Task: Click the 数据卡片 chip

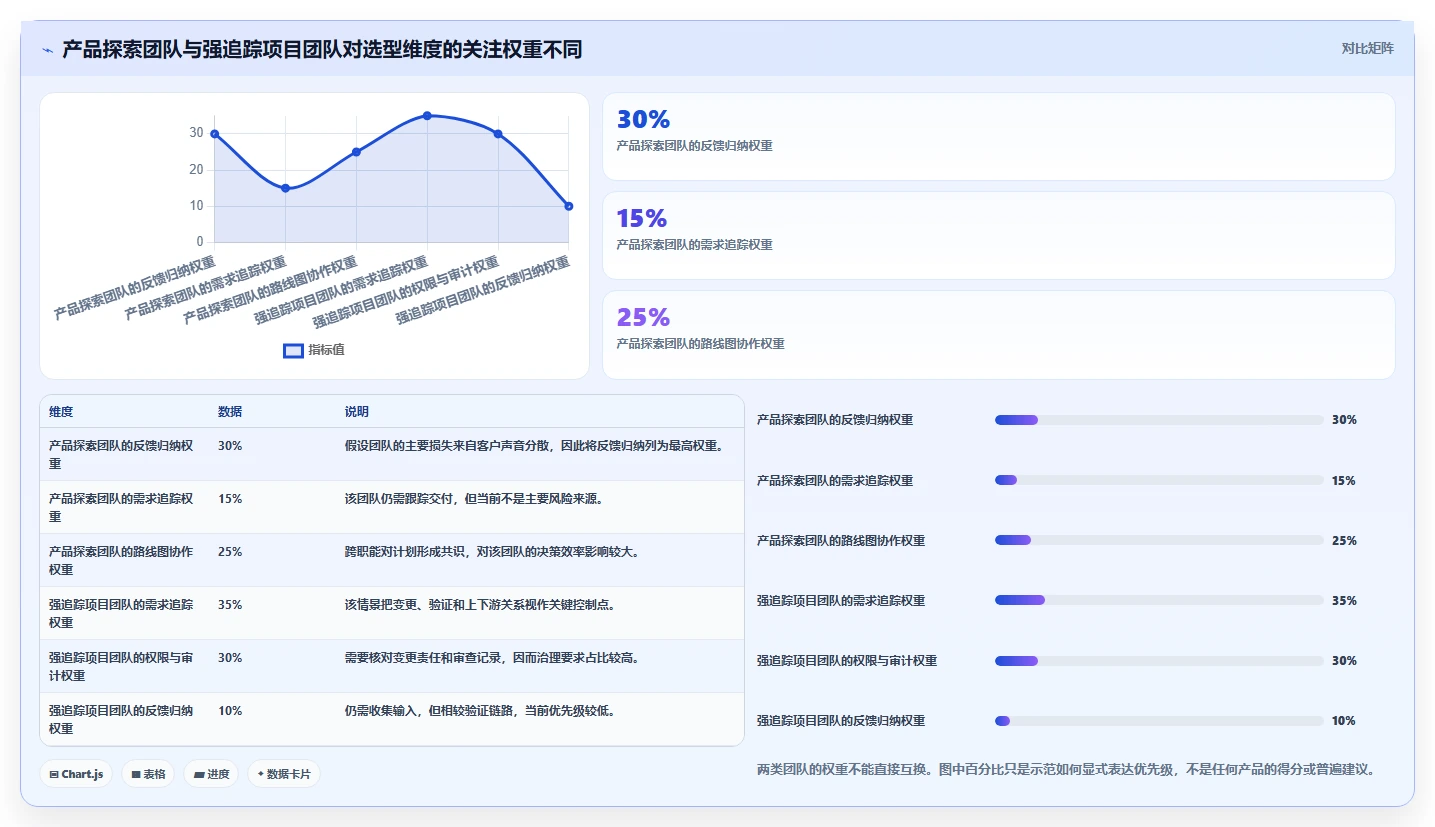Action: pos(284,774)
